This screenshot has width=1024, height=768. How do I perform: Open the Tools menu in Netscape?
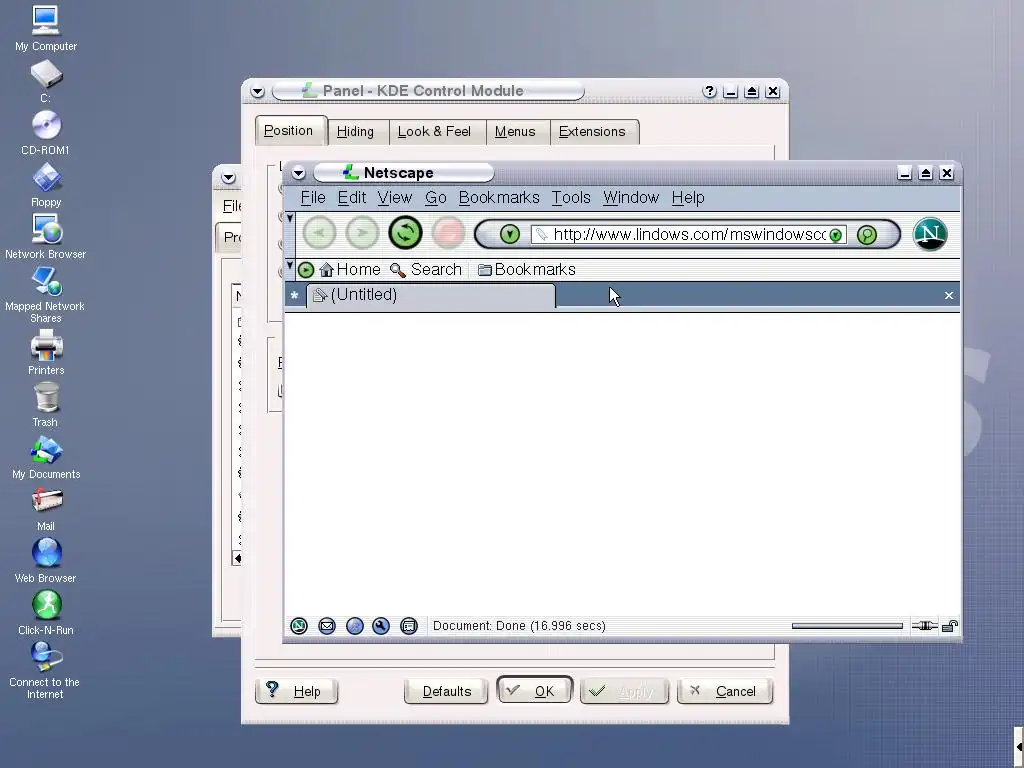[x=571, y=198]
